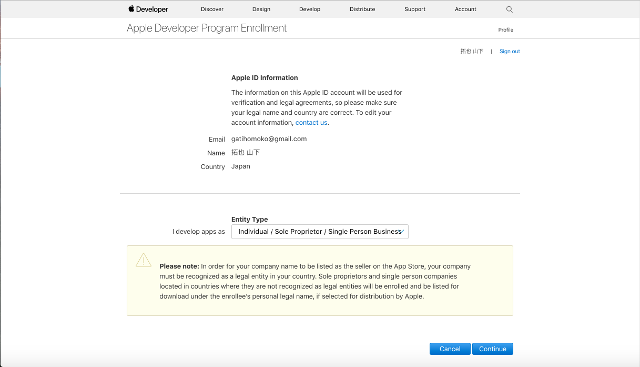Viewport: 640px width, 367px height.
Task: Select the email gatihomoko@gmail.com text
Action: 269,139
